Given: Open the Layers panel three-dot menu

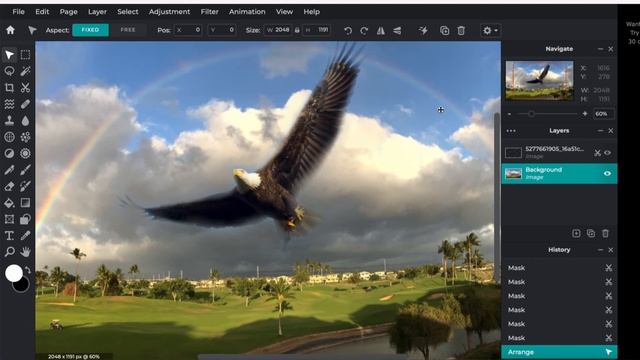Looking at the screenshot, I should pyautogui.click(x=511, y=131).
